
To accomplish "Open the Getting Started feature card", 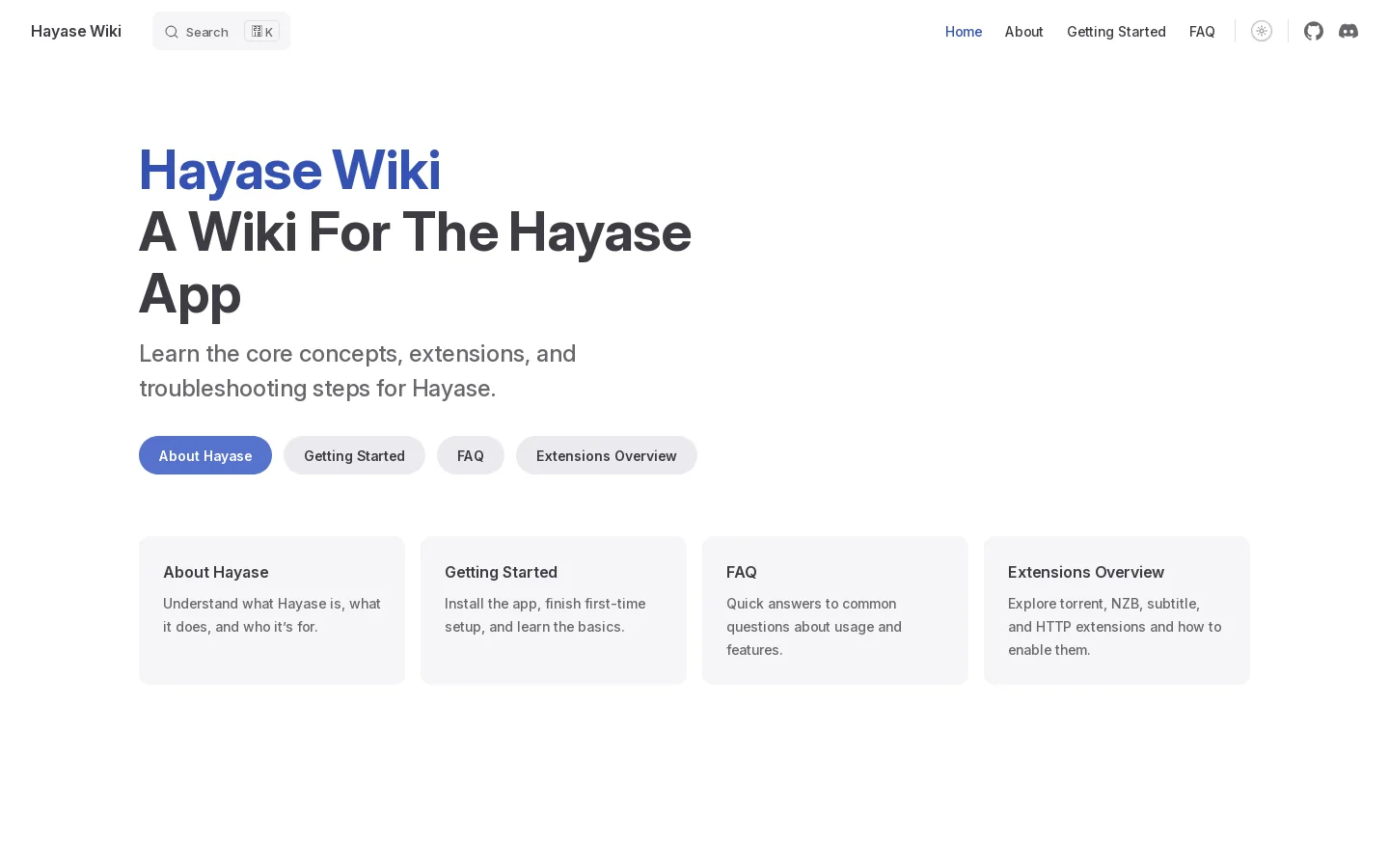I will (554, 610).
